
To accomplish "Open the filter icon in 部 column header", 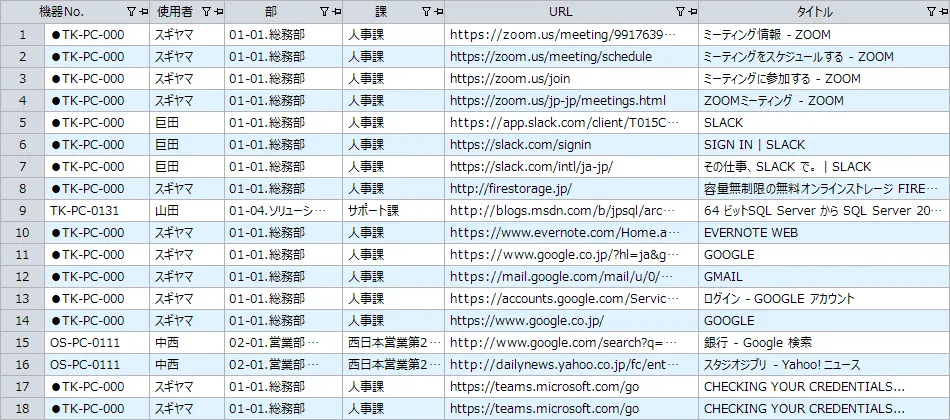I will pos(324,12).
